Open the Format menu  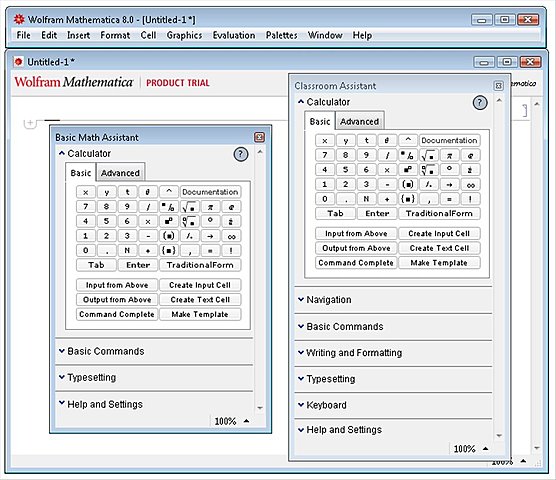(x=115, y=35)
